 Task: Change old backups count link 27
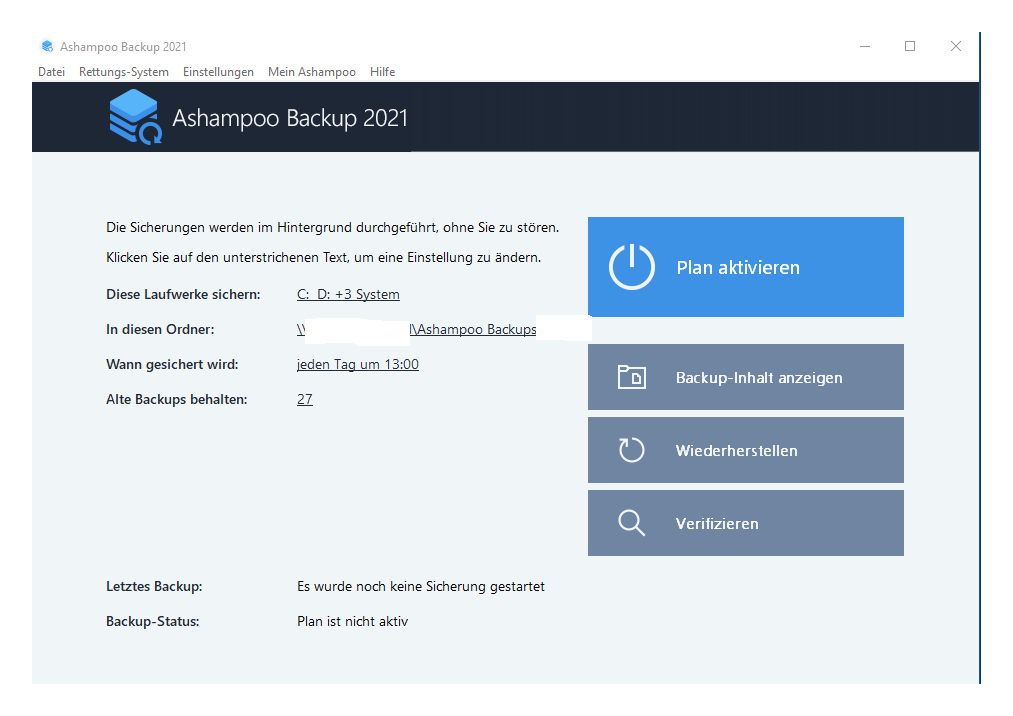pyautogui.click(x=304, y=399)
